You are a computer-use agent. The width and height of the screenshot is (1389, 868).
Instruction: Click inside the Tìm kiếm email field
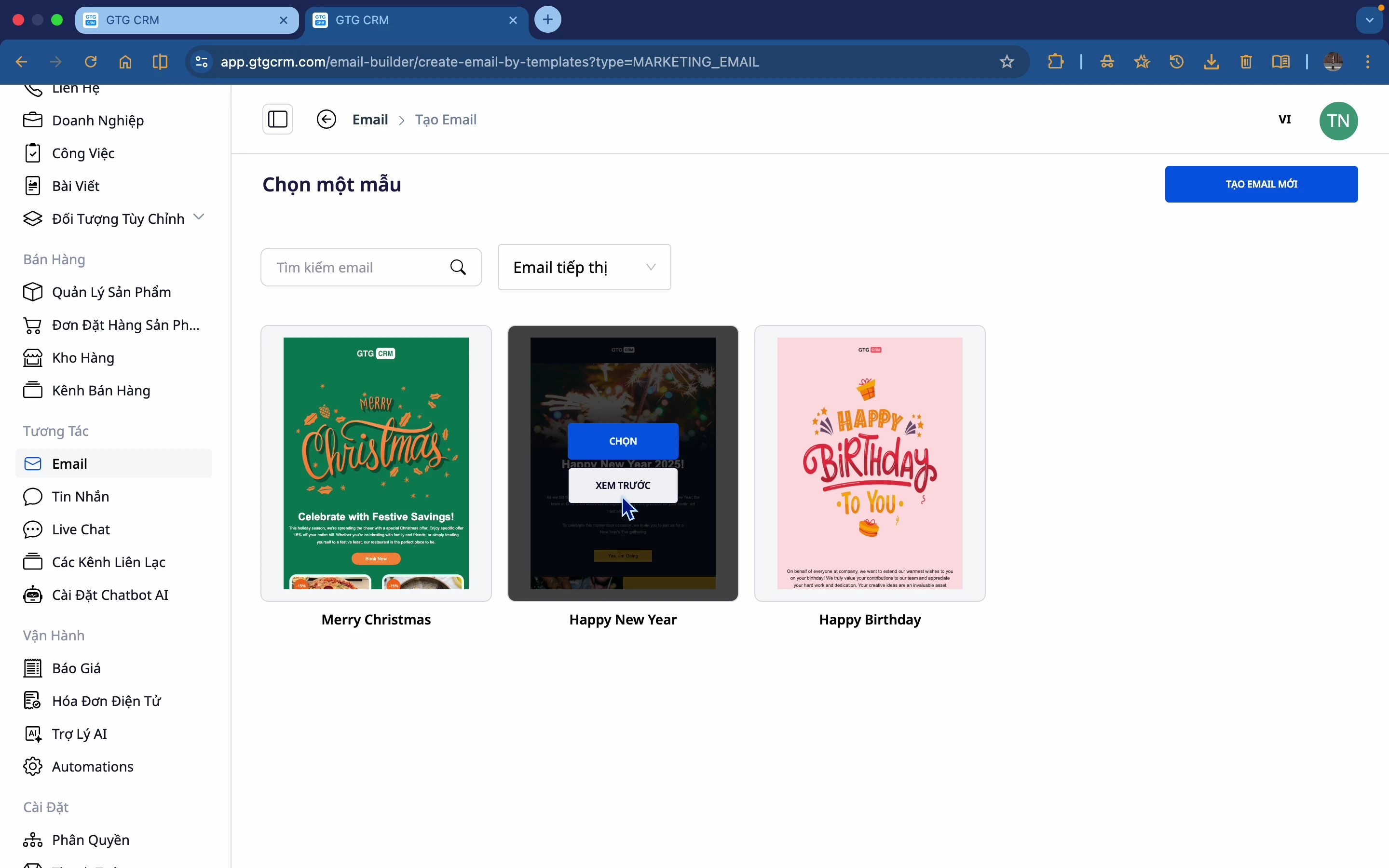pyautogui.click(x=356, y=267)
